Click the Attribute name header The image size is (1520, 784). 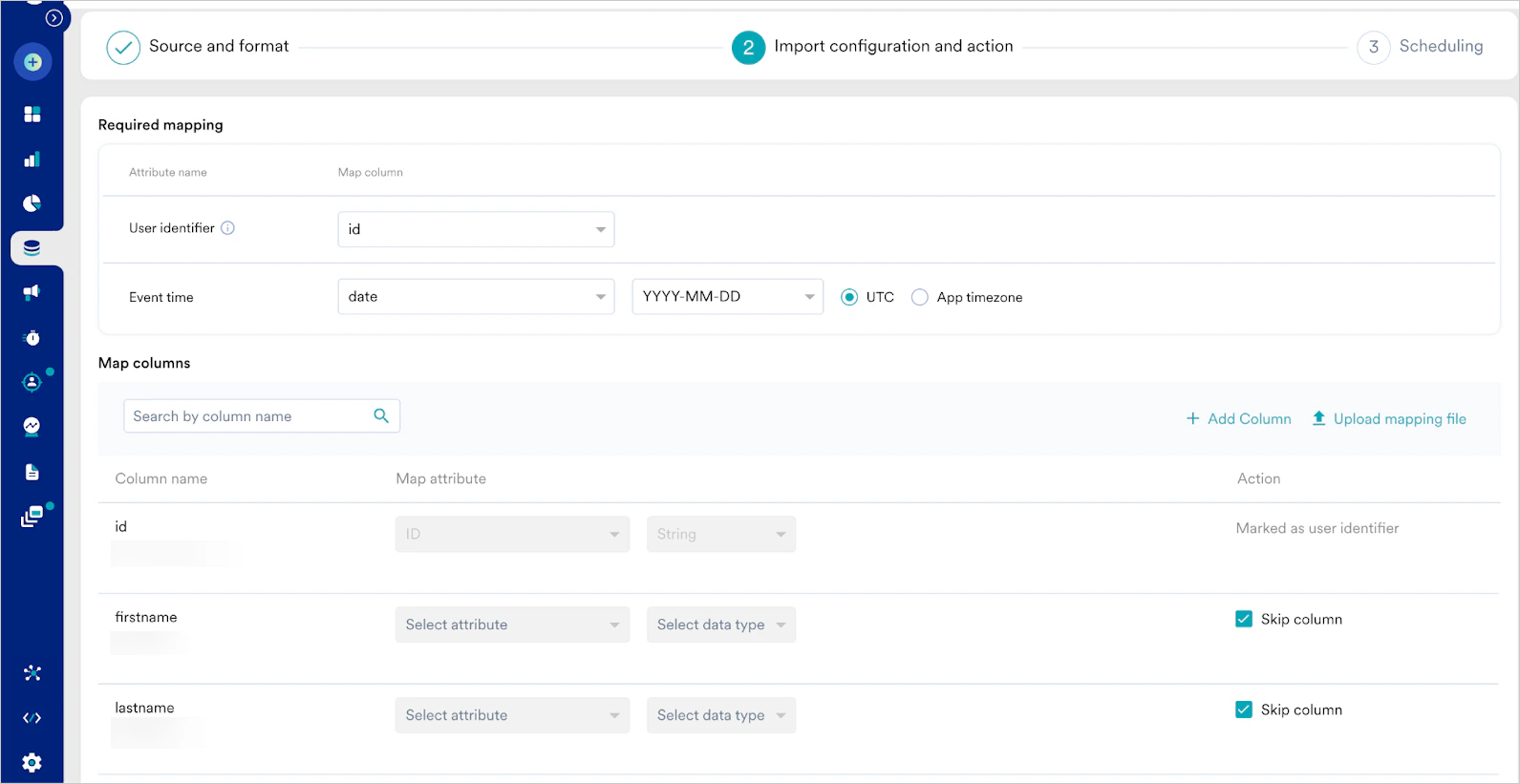(168, 172)
